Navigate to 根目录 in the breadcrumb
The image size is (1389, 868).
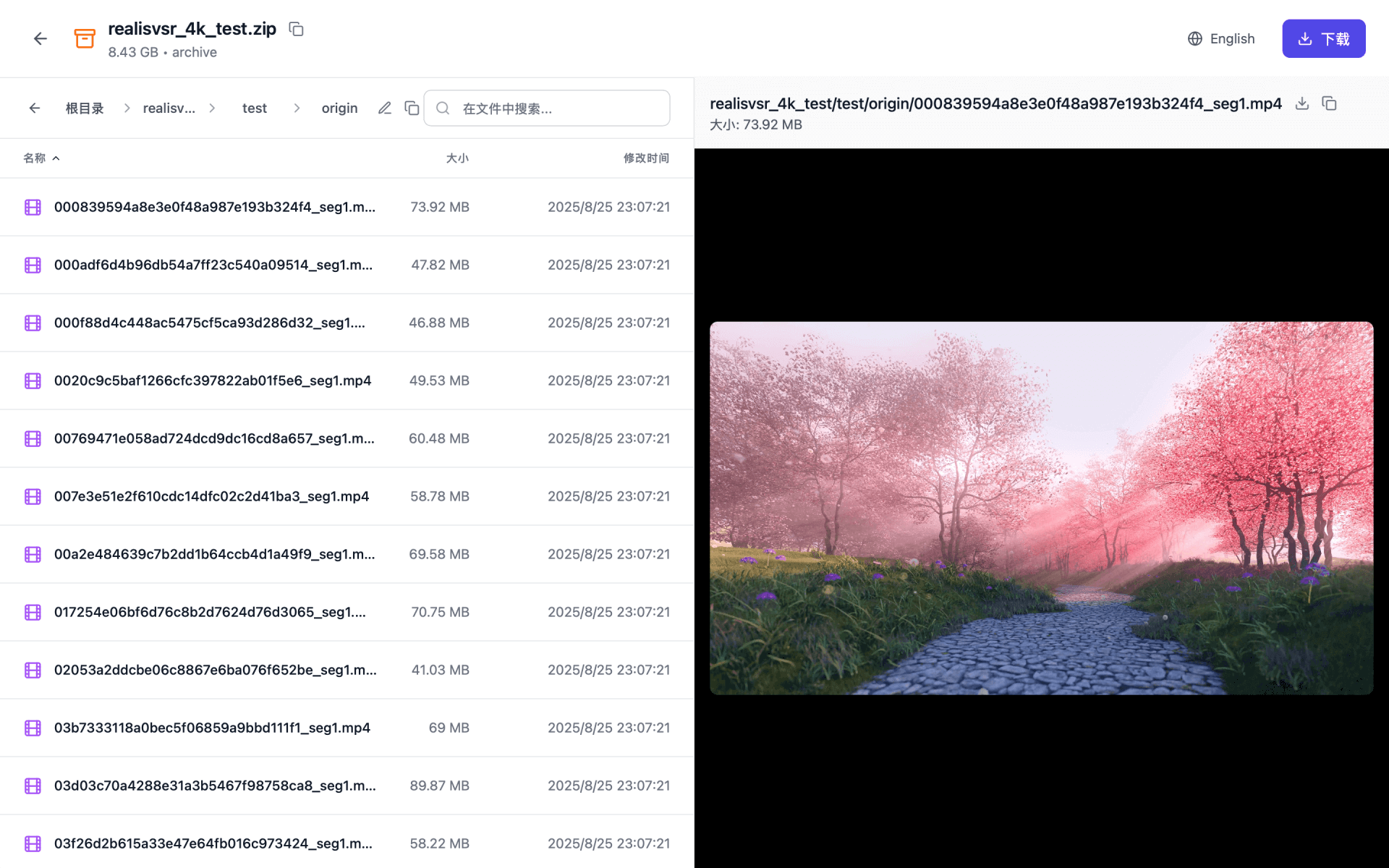84,107
